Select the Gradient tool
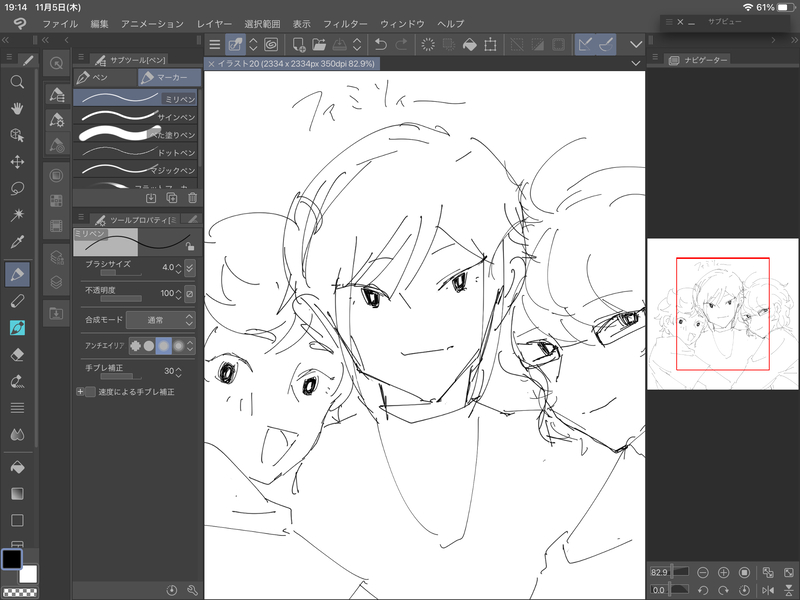 pyautogui.click(x=17, y=493)
